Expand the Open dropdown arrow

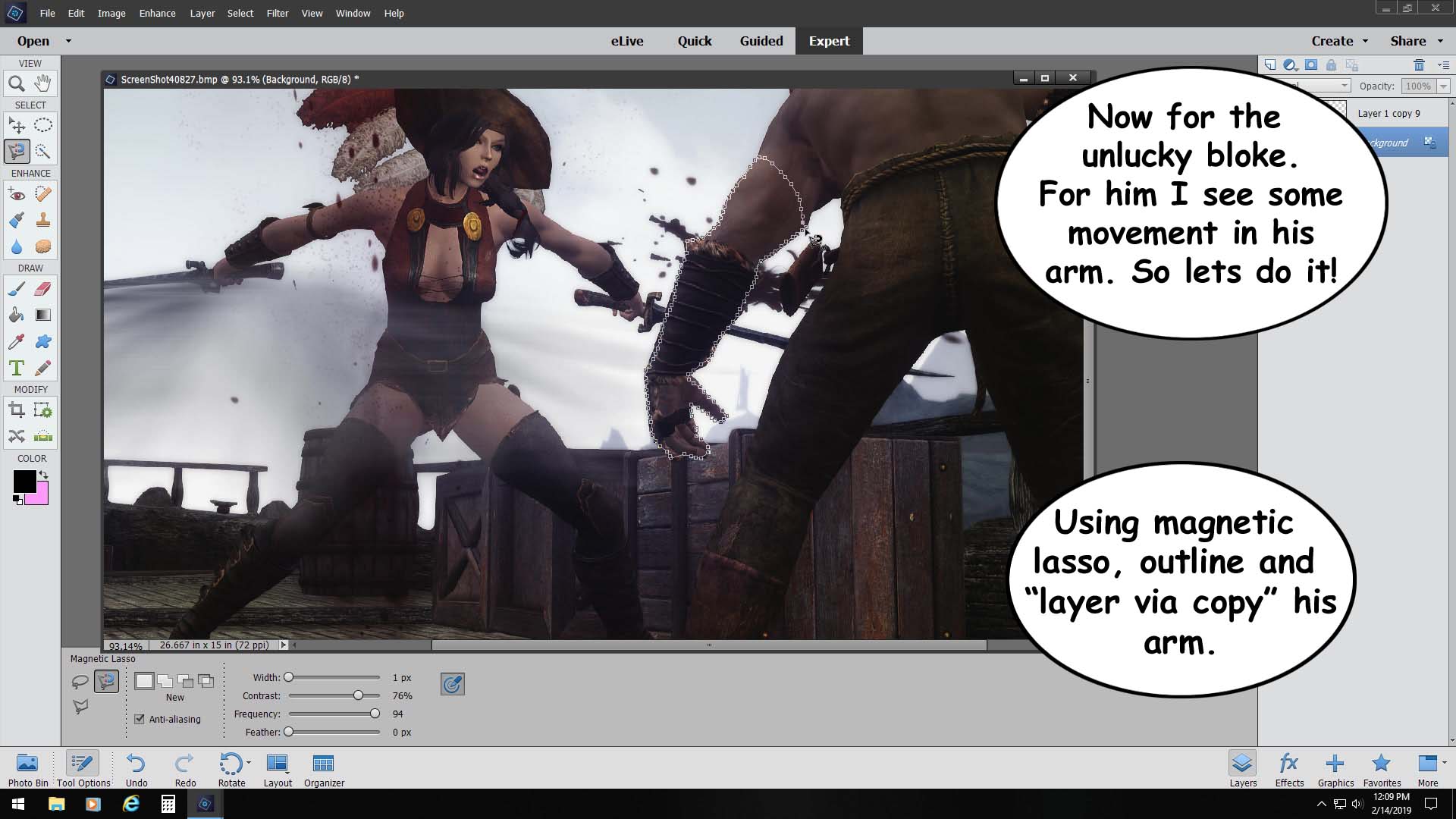coord(68,41)
